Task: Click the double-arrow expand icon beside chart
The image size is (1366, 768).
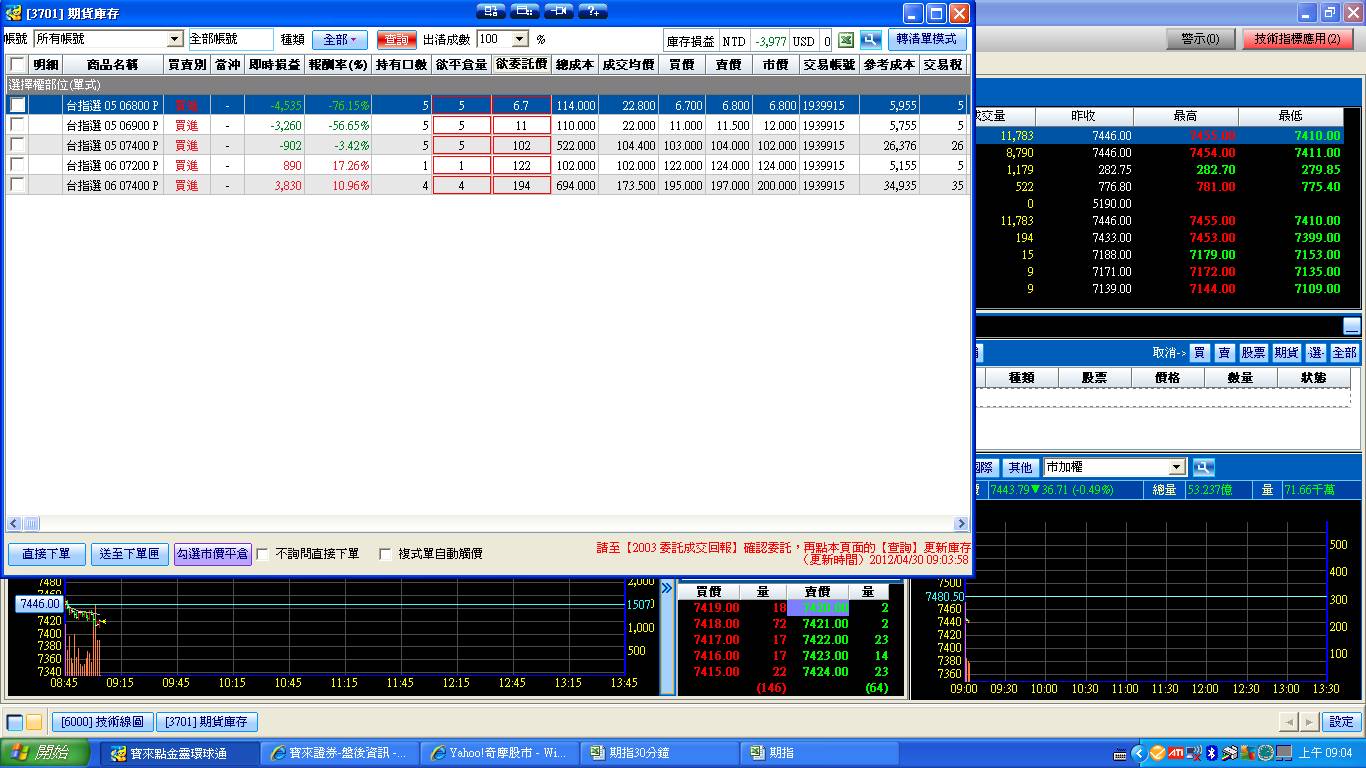Action: tap(667, 589)
